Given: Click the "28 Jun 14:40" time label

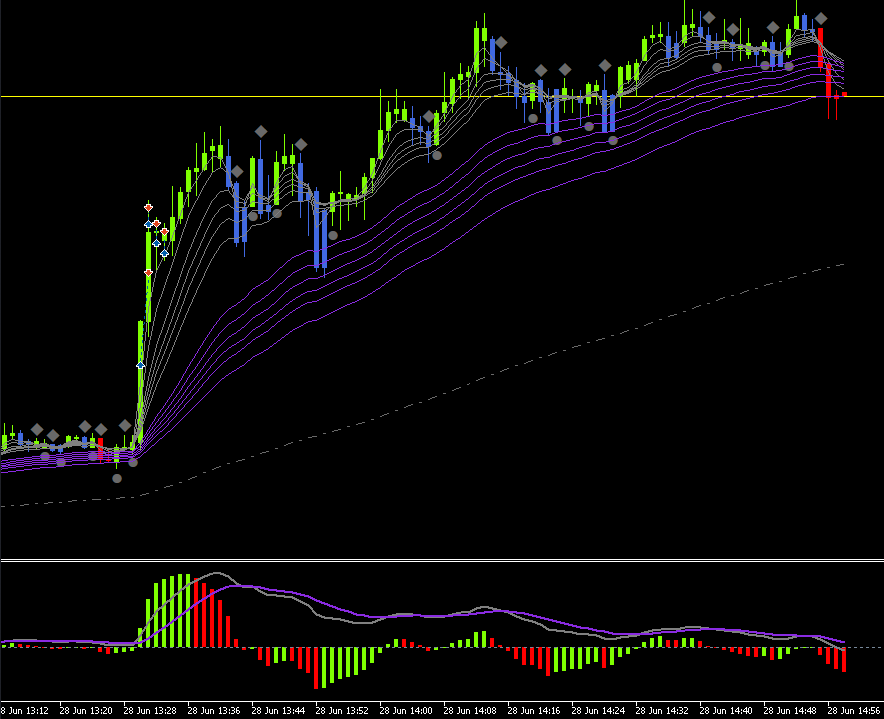Looking at the screenshot, I should (726, 711).
